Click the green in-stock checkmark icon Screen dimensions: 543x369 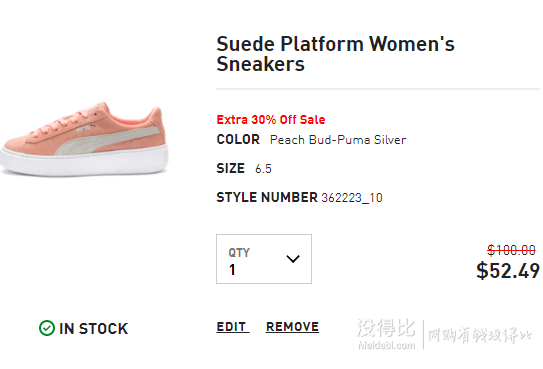[47, 328]
